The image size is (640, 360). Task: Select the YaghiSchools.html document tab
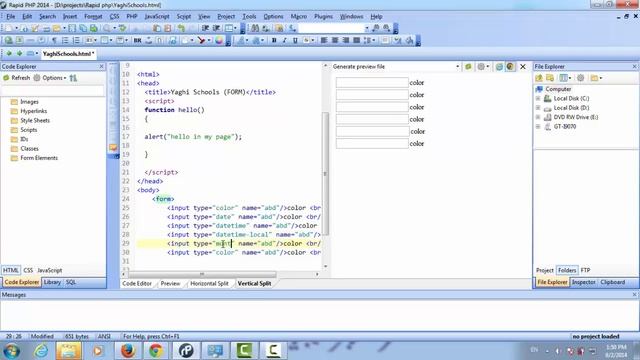(68, 53)
